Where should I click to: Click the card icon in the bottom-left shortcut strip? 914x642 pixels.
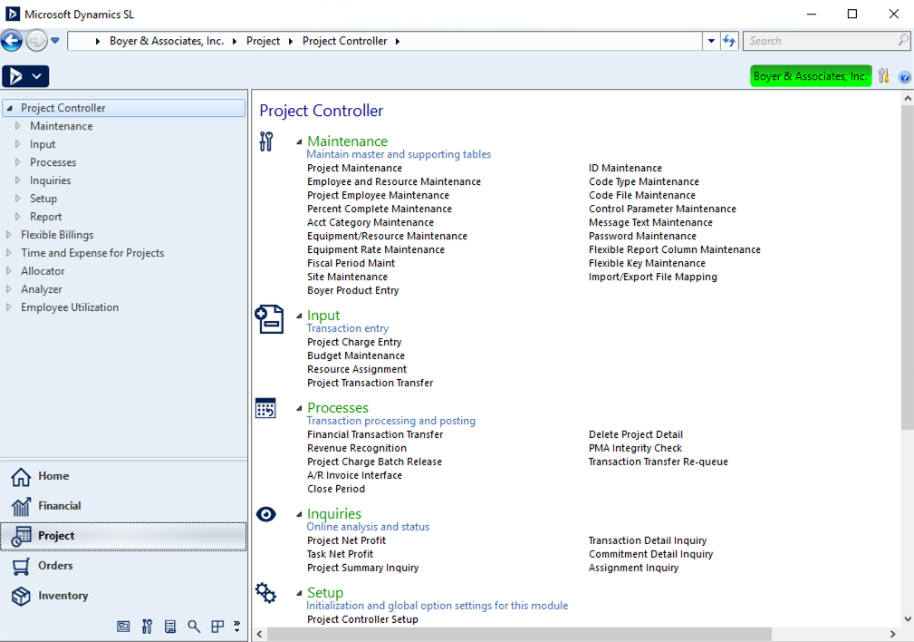tap(123, 626)
